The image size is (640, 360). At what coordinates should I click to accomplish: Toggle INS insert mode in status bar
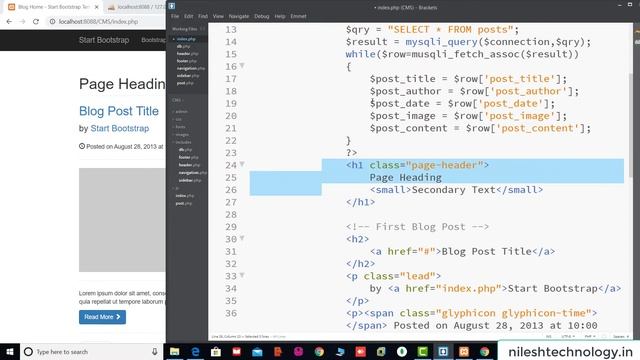tap(549, 337)
